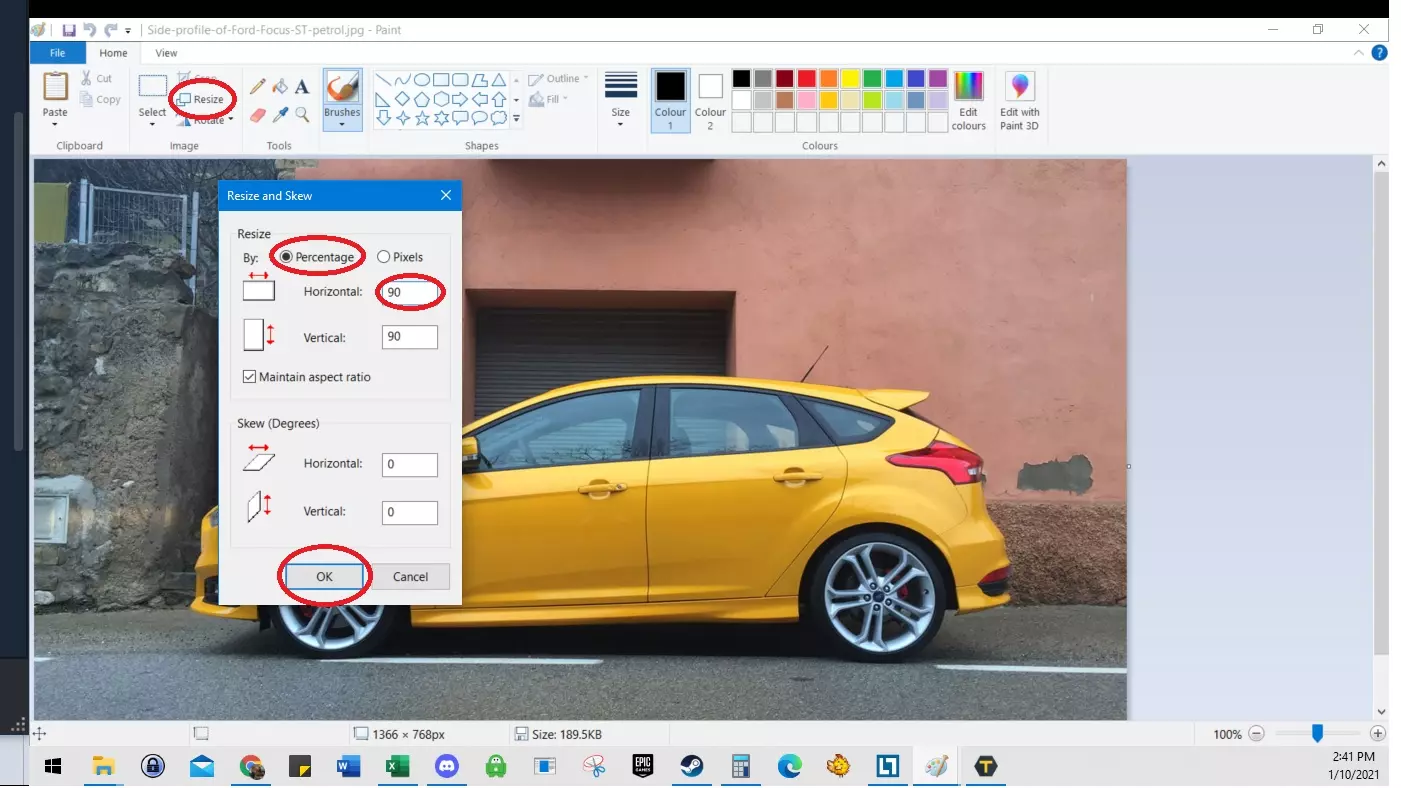Viewport: 1401px width, 788px height.
Task: Expand the Shapes gallery More arrow
Action: point(516,118)
